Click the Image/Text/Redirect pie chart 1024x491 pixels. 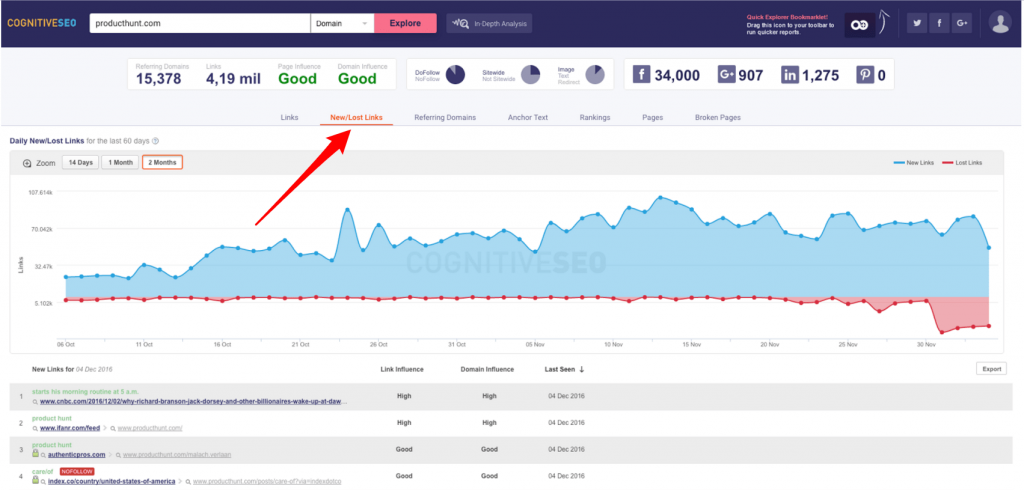[x=595, y=74]
